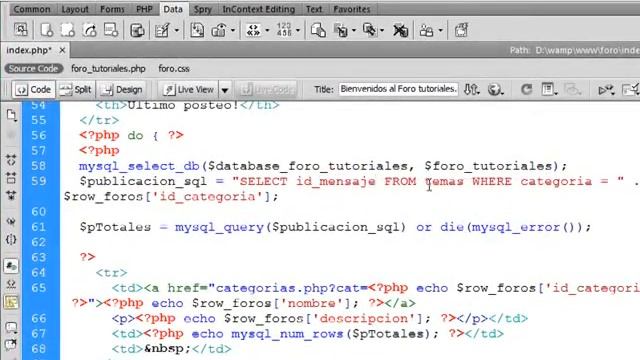Expand the Show Region dropdown arrow
640x360 pixels.
[233, 31]
